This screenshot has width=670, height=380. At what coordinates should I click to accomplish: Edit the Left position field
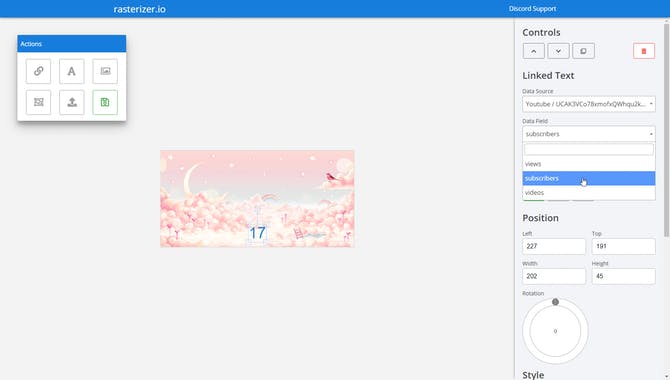pyautogui.click(x=553, y=246)
